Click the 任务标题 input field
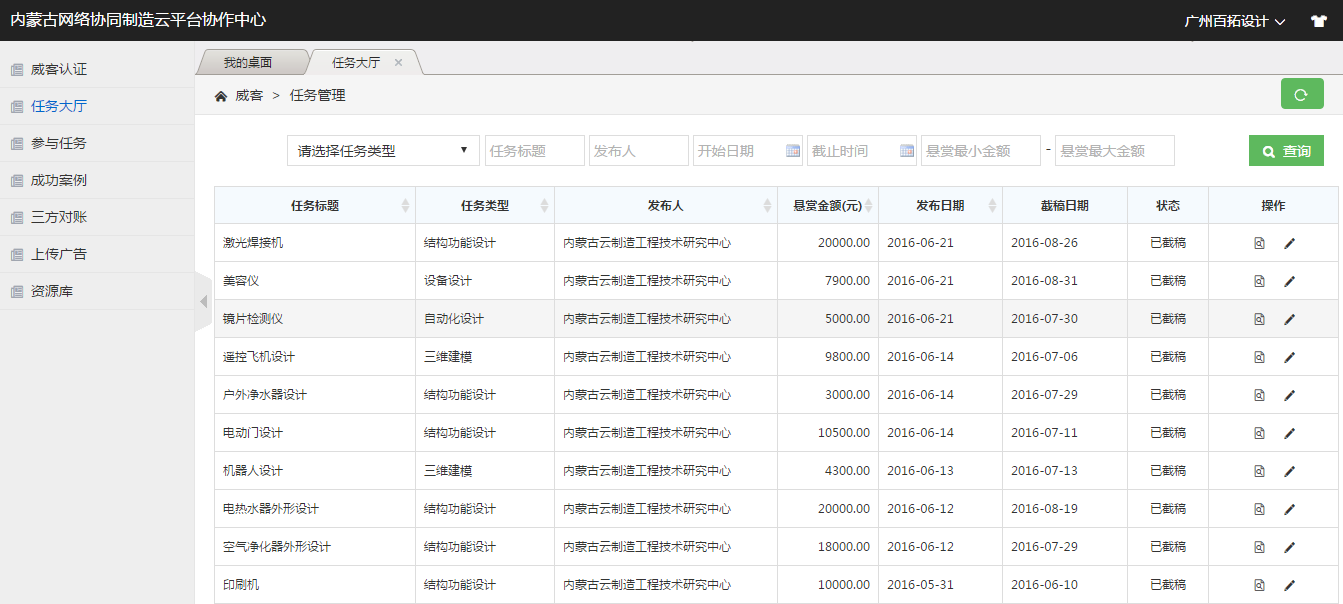 534,151
